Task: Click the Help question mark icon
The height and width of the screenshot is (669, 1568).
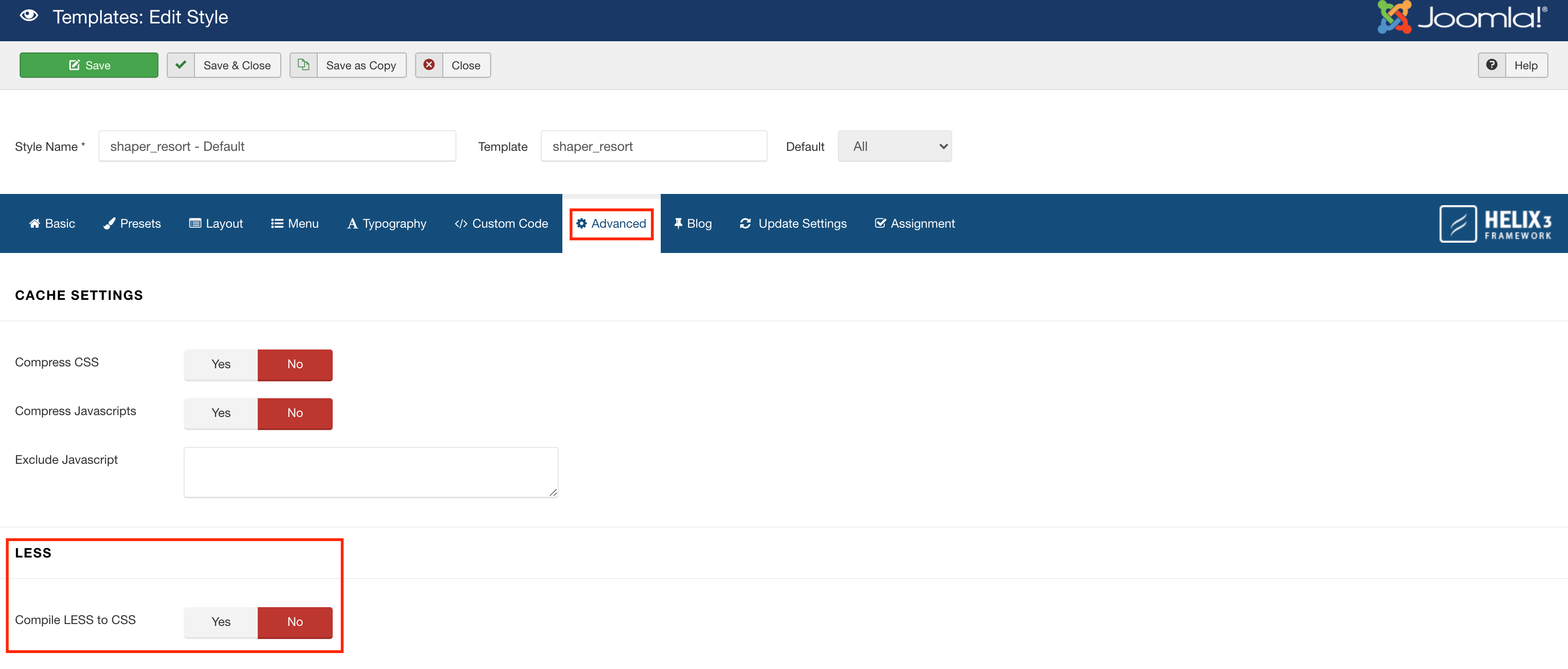Action: (1491, 65)
